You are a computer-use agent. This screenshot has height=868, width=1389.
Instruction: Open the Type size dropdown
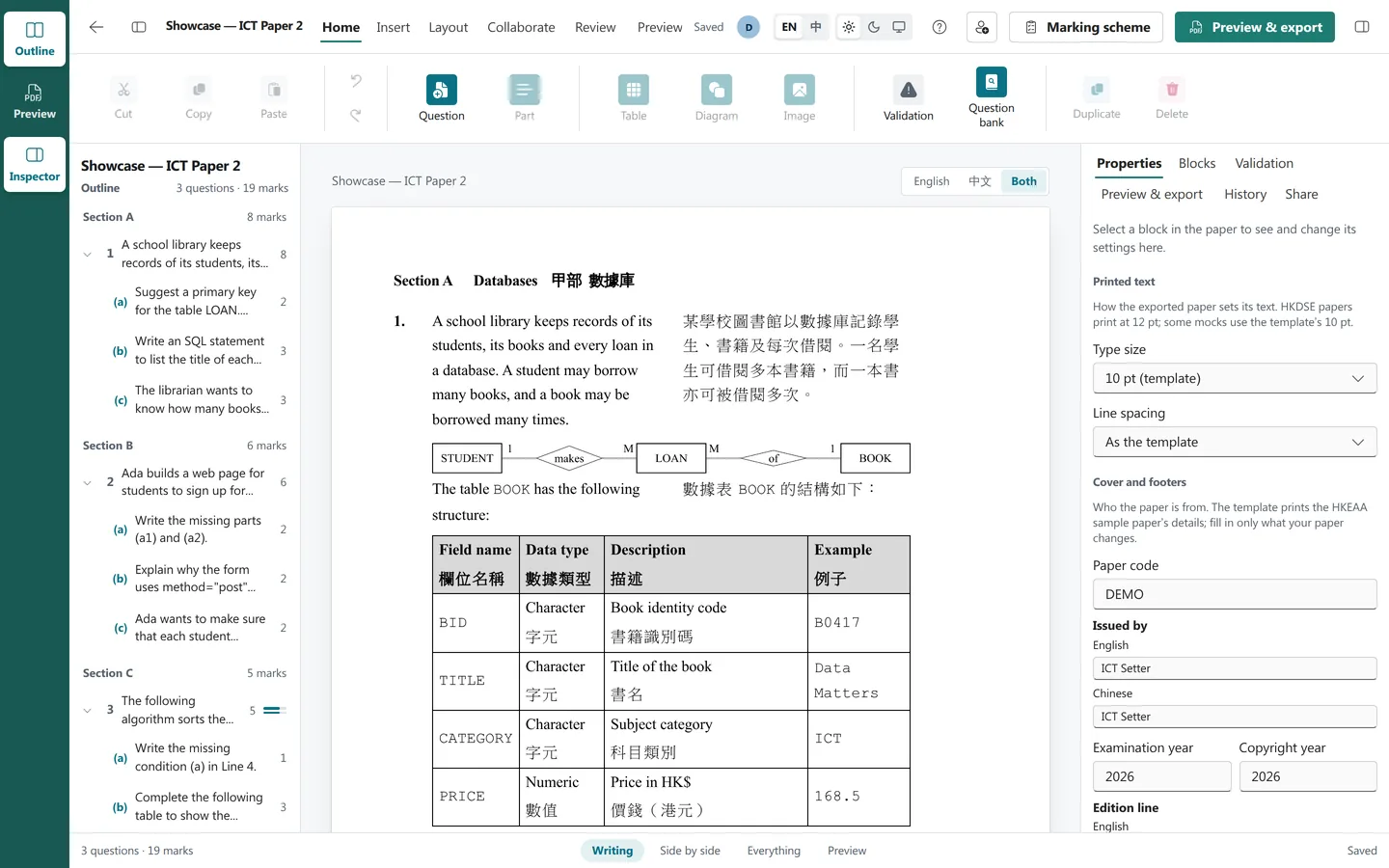coord(1235,378)
